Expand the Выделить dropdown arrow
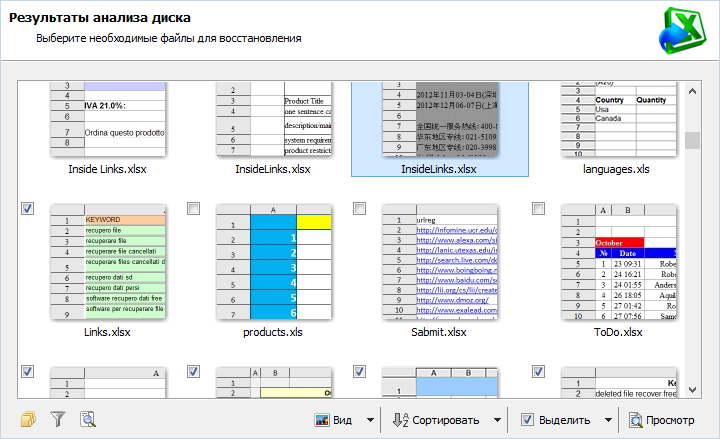This screenshot has height=439, width=720. (608, 420)
